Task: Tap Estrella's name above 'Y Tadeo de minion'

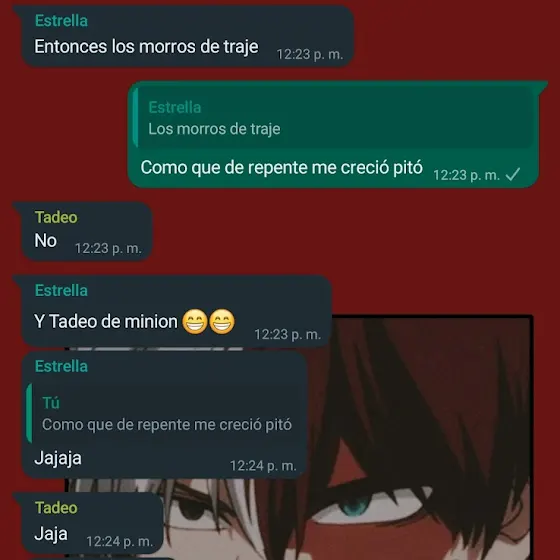Action: [61, 291]
